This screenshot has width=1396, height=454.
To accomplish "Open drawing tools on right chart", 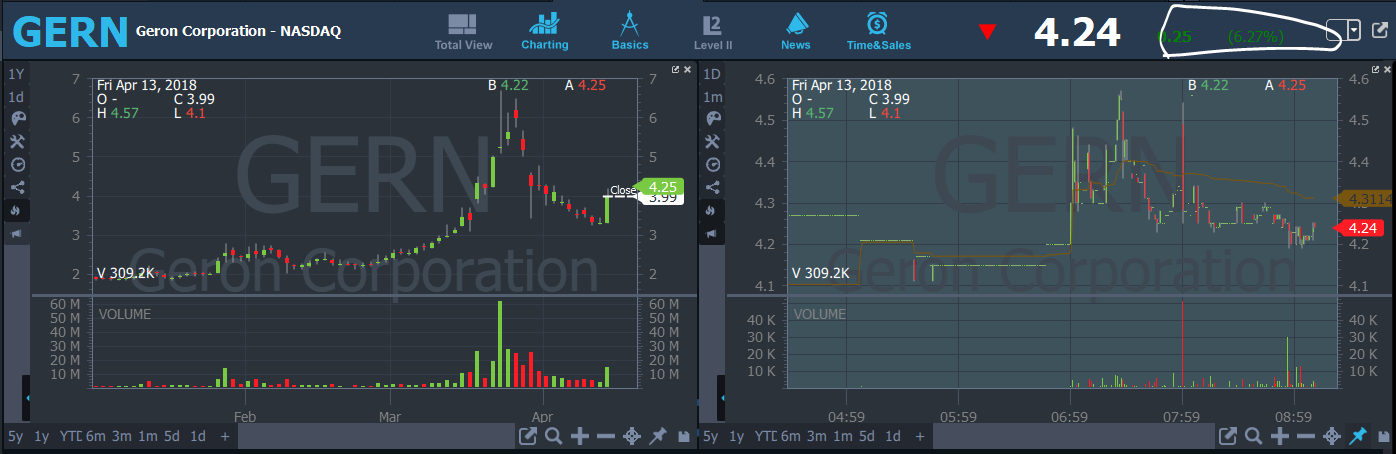I will click(x=713, y=142).
